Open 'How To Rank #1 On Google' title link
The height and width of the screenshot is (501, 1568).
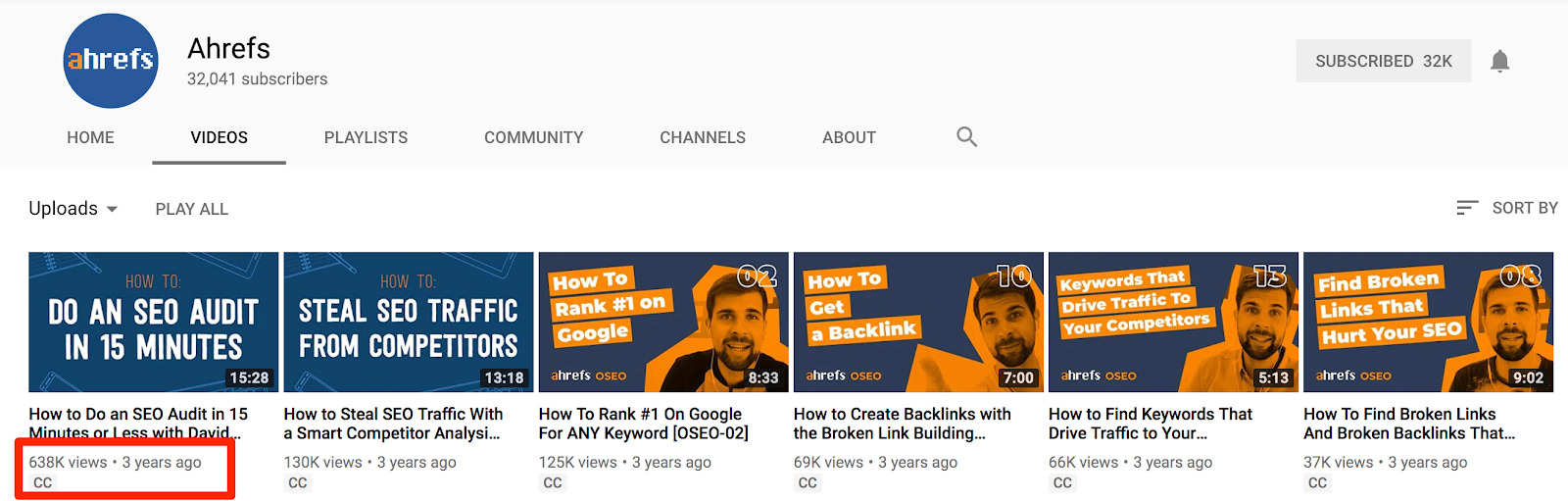tap(643, 424)
